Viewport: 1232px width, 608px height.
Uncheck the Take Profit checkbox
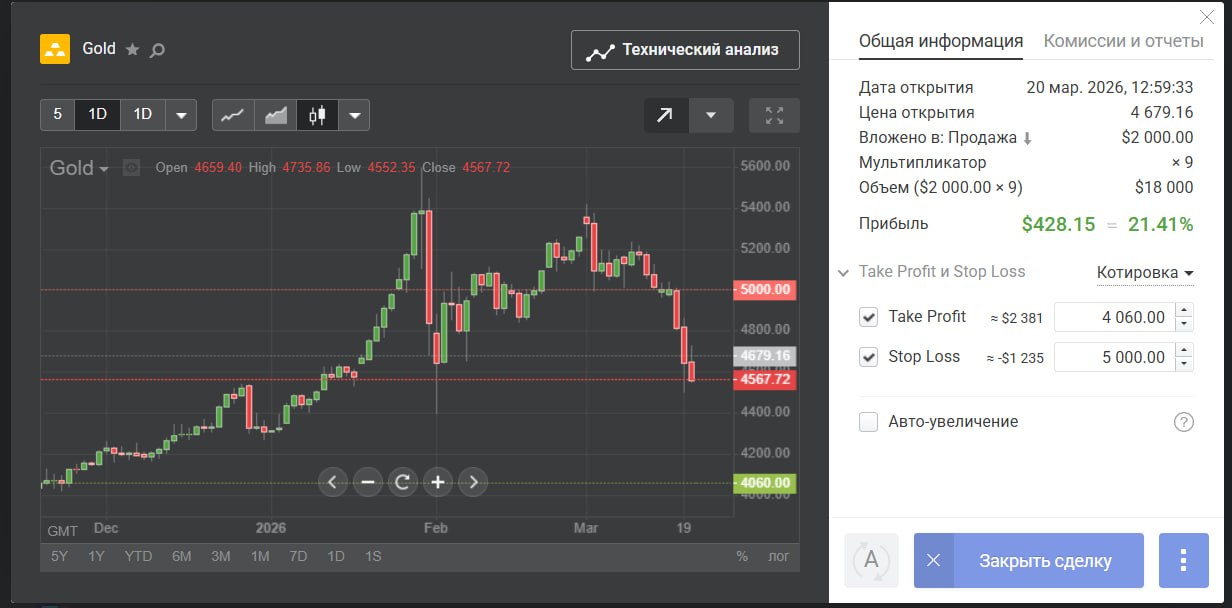click(868, 317)
